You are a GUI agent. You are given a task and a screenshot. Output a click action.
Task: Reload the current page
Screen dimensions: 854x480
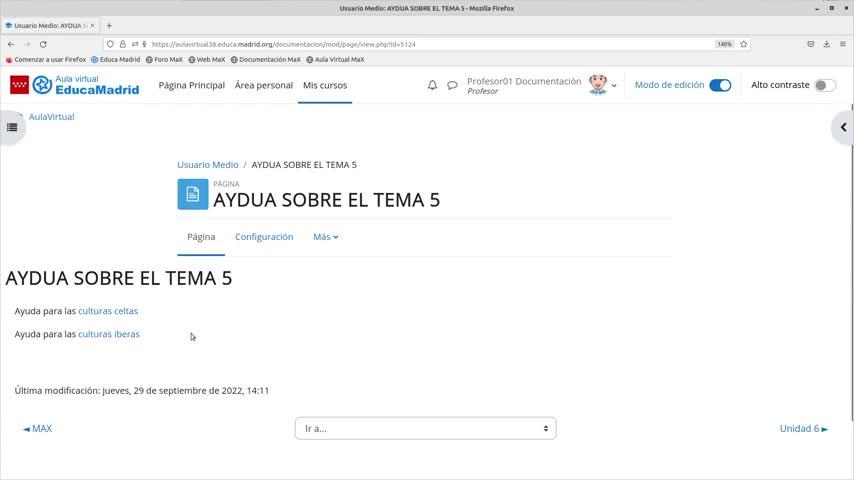coord(43,44)
